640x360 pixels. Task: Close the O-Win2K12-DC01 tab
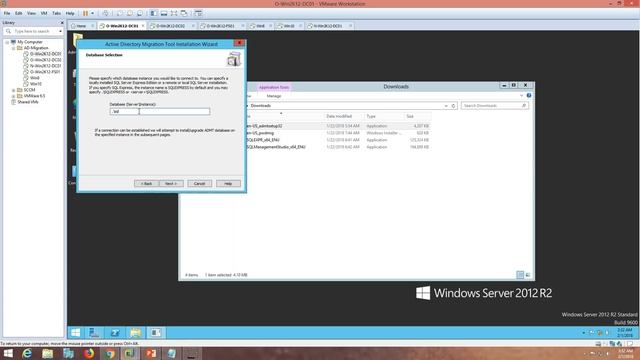(143, 26)
